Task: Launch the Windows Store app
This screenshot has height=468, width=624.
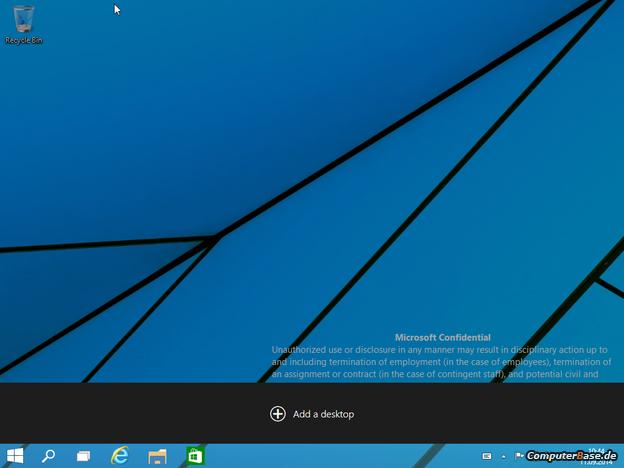Action: [x=195, y=456]
